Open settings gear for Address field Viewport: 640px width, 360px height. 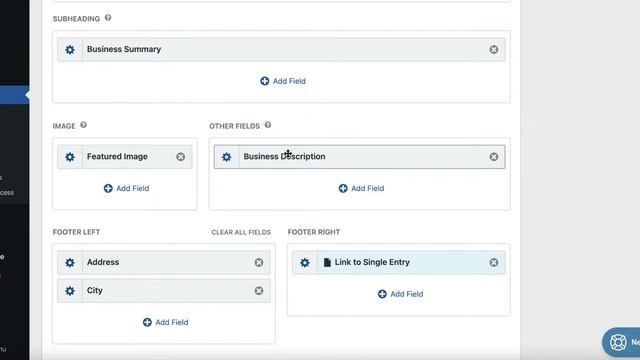click(70, 262)
